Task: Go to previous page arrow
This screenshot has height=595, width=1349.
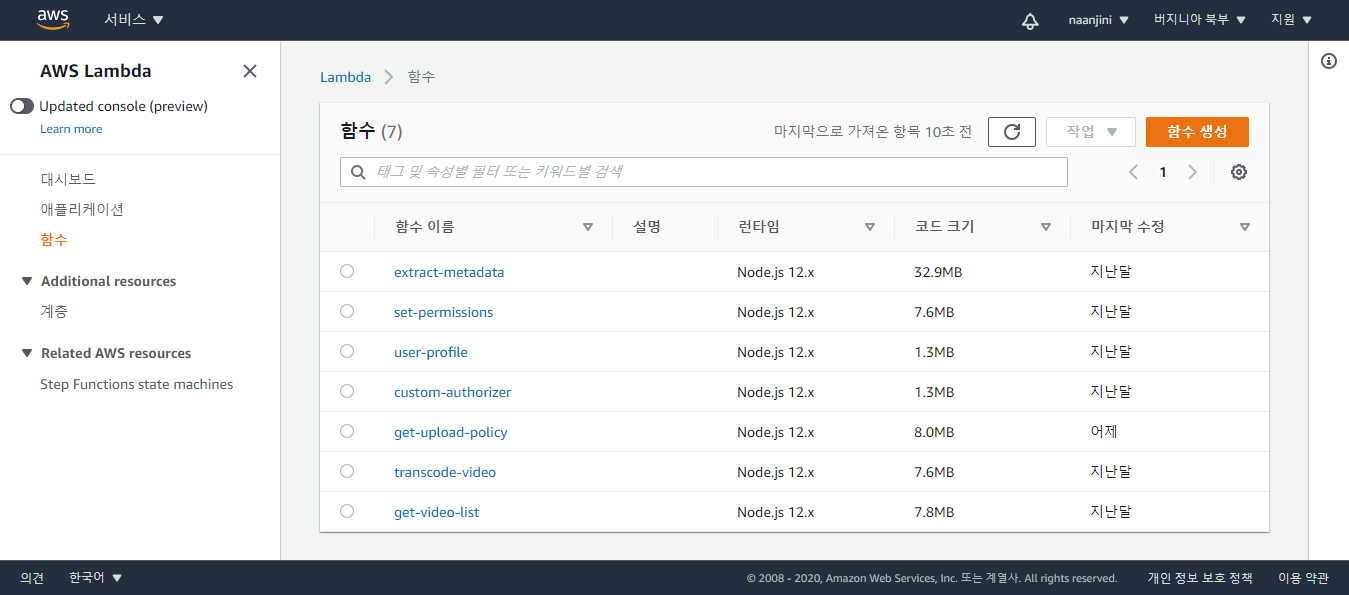Action: click(1133, 172)
